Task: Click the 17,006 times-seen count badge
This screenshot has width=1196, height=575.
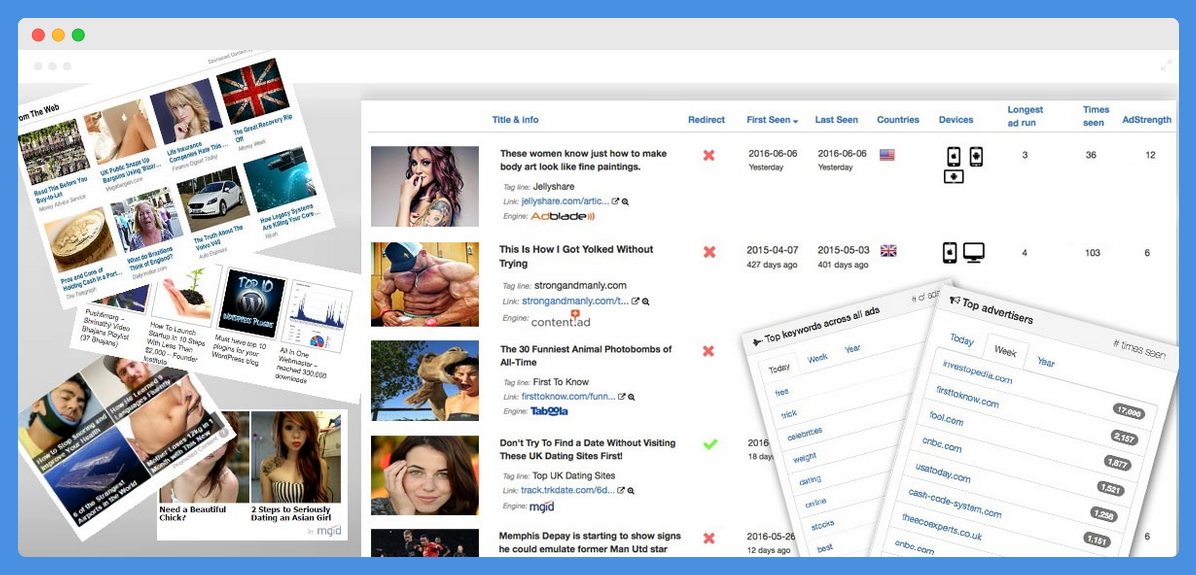Action: (x=1129, y=412)
